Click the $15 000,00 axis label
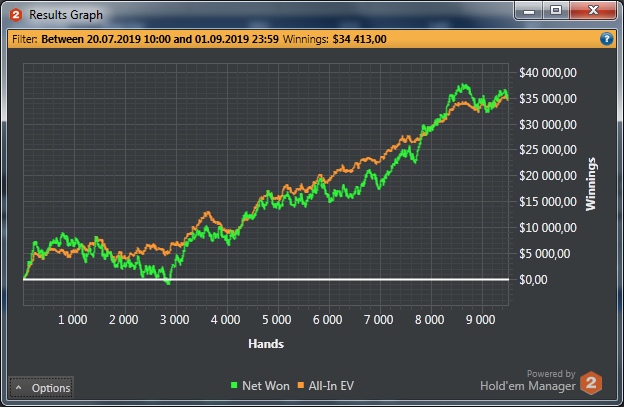 click(548, 202)
